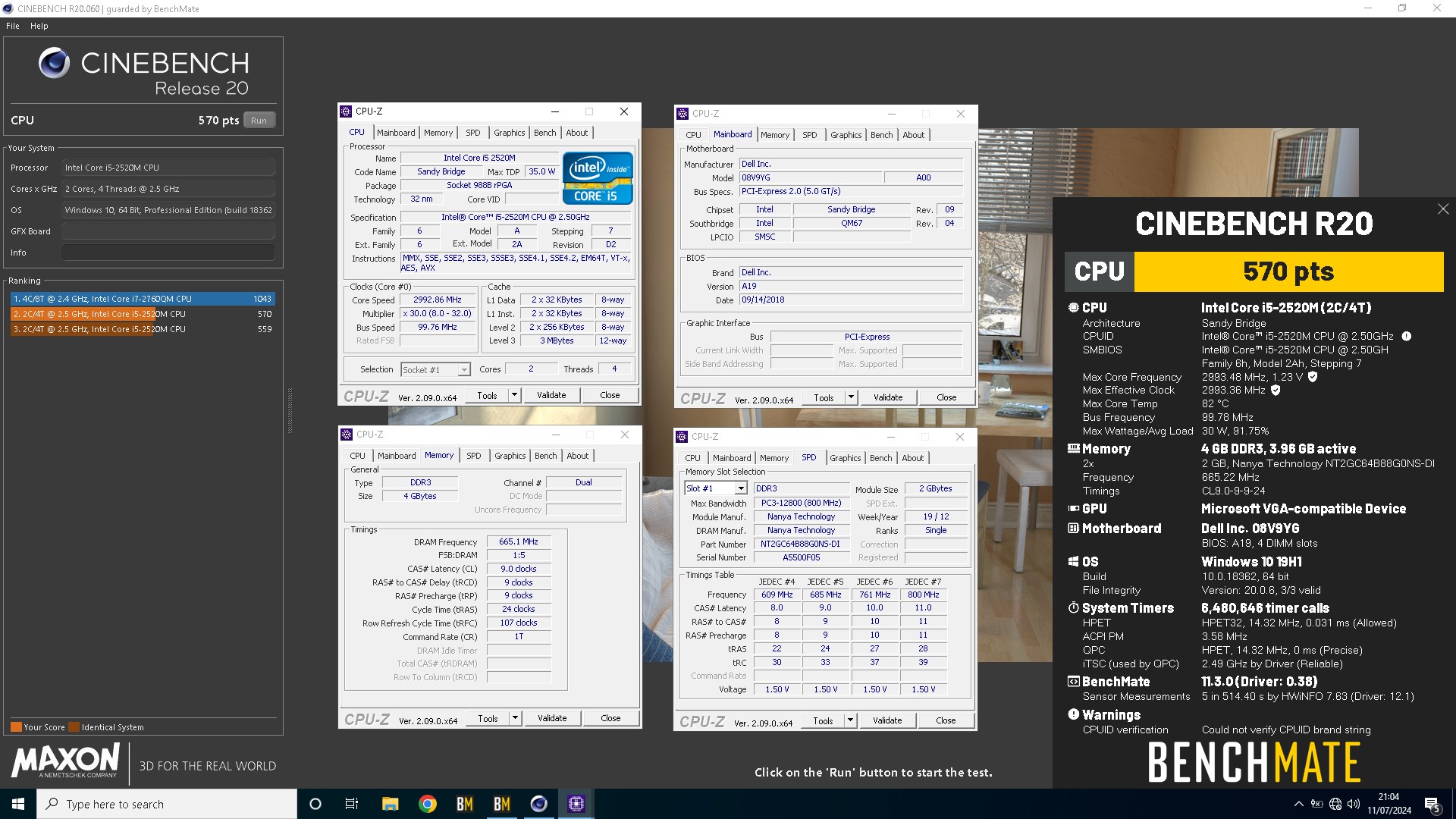Open the notification center icon
Image resolution: width=1456 pixels, height=819 pixels.
coord(1432,804)
